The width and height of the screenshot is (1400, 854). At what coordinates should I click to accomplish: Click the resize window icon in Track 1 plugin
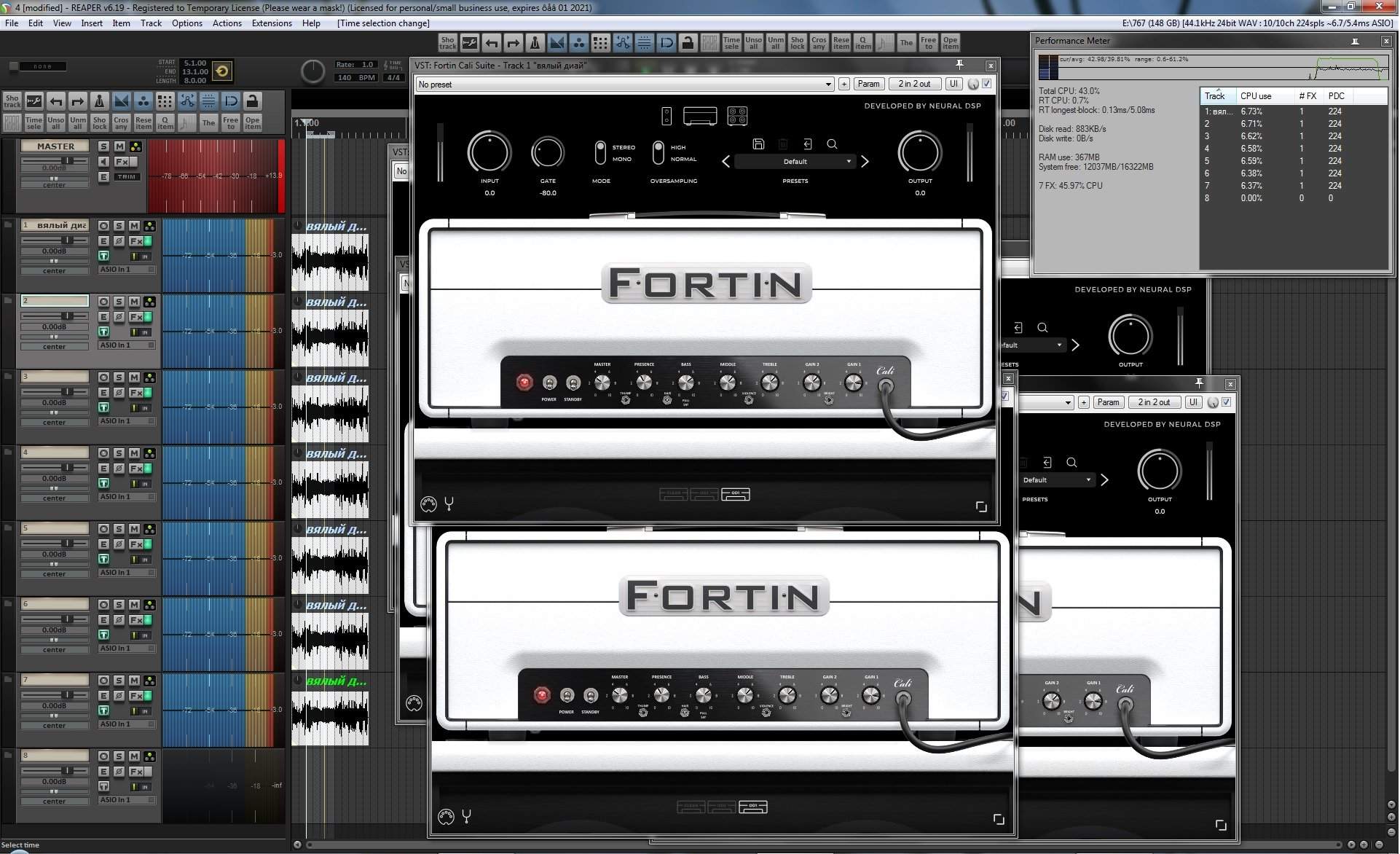(981, 506)
